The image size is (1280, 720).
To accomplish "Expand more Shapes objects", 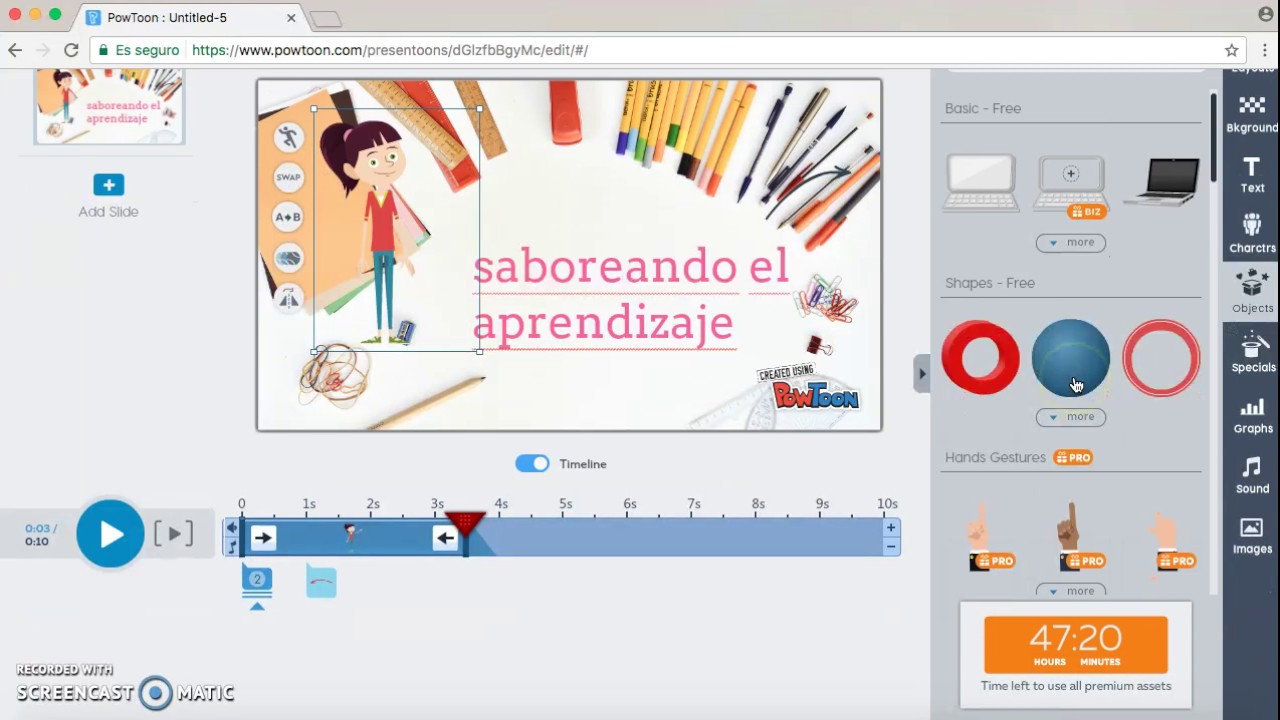I will click(1071, 417).
